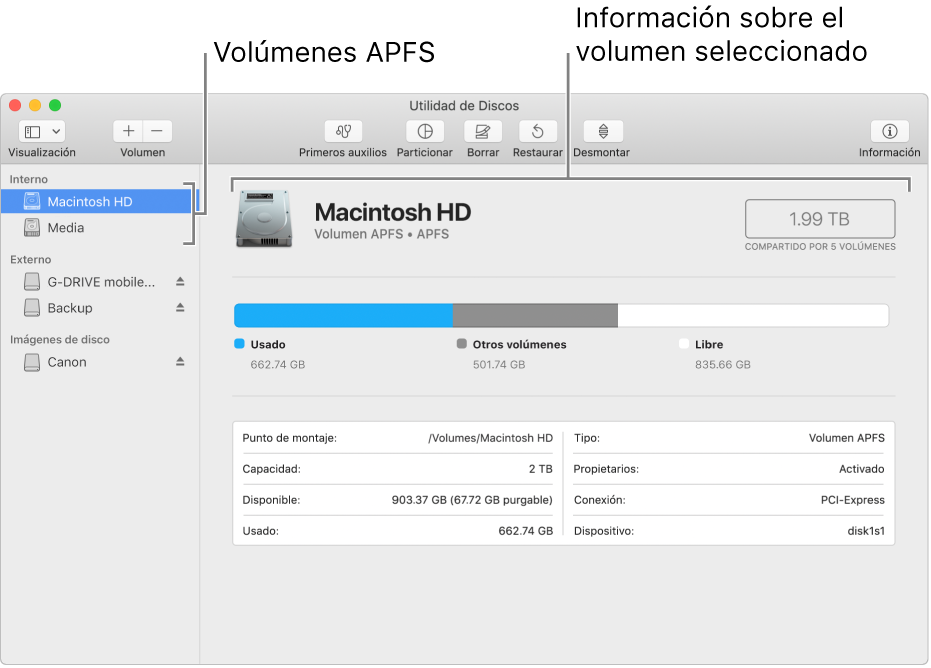Screen dimensions: 931x668
Task: Eject the G-DRIVE mobile disk
Action: [x=181, y=282]
